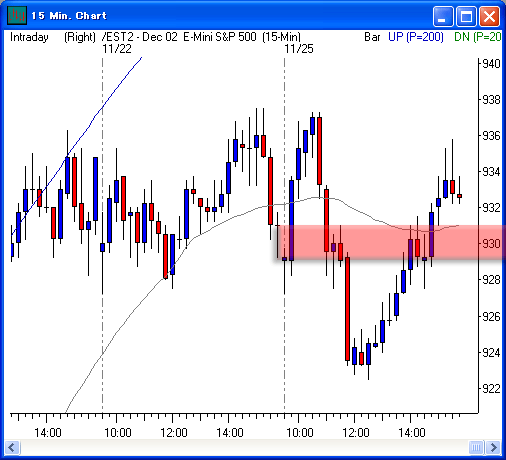Click the '11/25' date marker label
The width and height of the screenshot is (506, 460).
click(x=299, y=49)
